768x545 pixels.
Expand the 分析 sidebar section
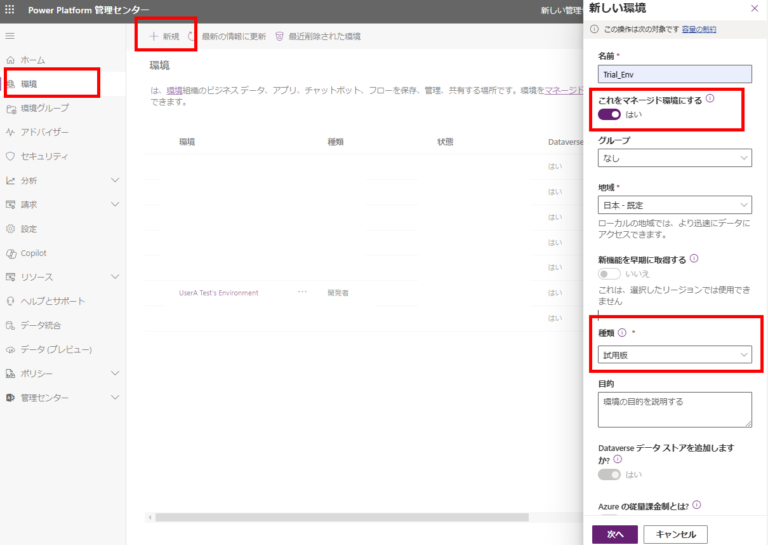point(62,180)
